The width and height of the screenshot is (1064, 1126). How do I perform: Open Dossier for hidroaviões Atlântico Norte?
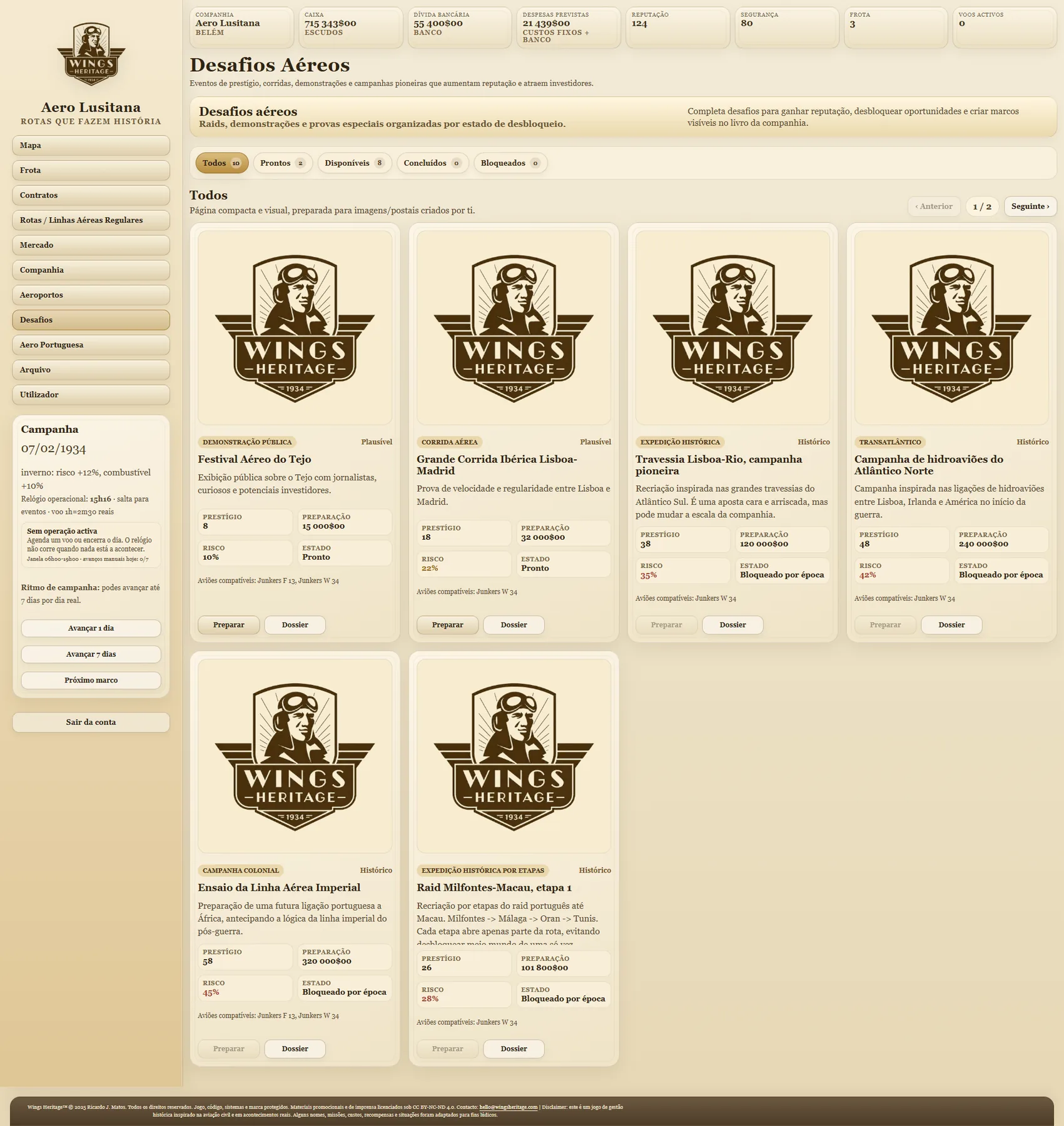pos(952,625)
